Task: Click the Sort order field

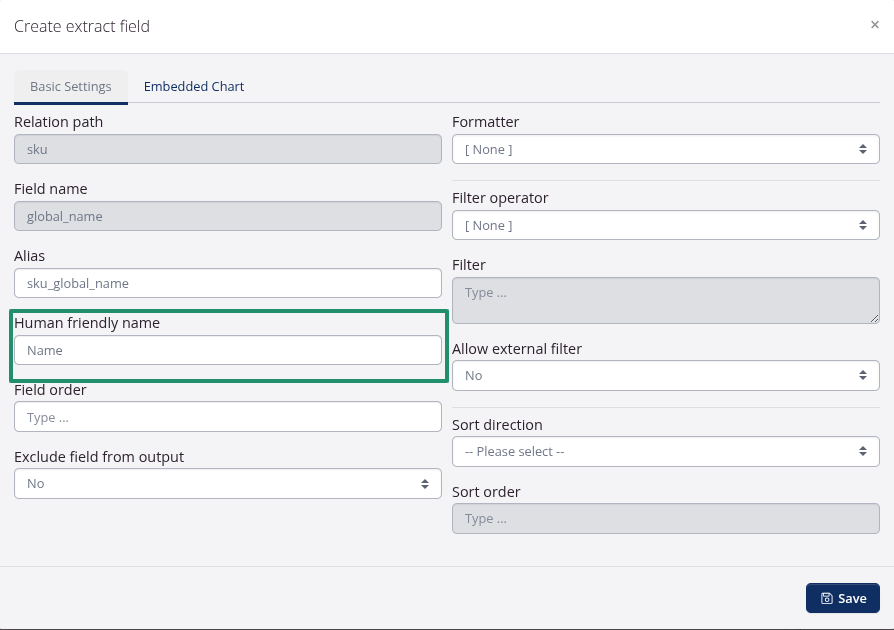Action: 665,519
